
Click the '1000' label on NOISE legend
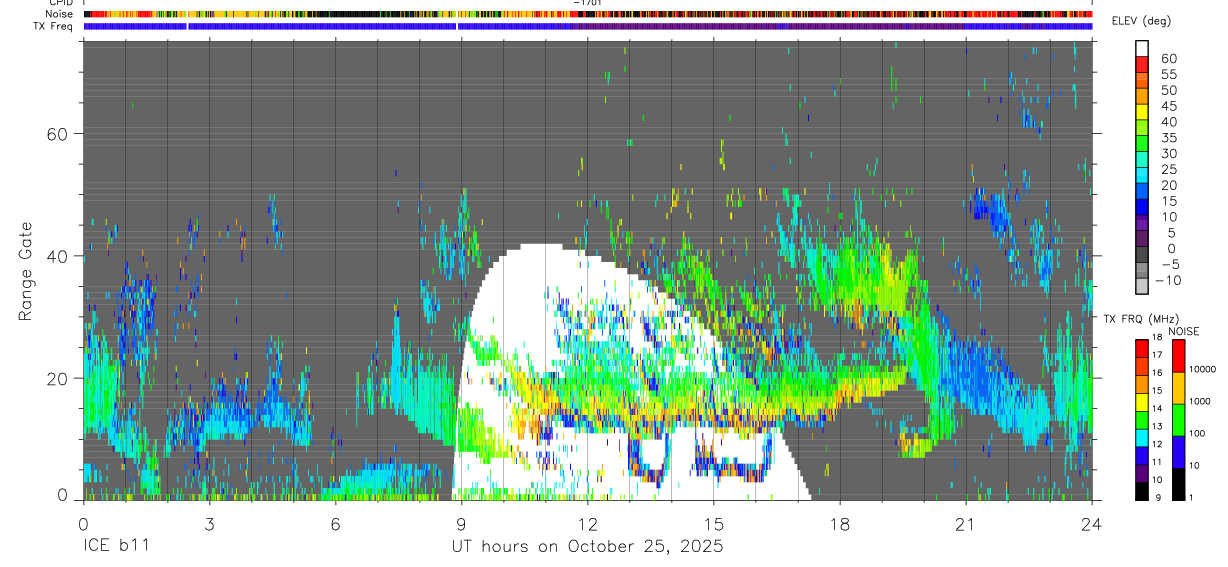coord(1201,403)
